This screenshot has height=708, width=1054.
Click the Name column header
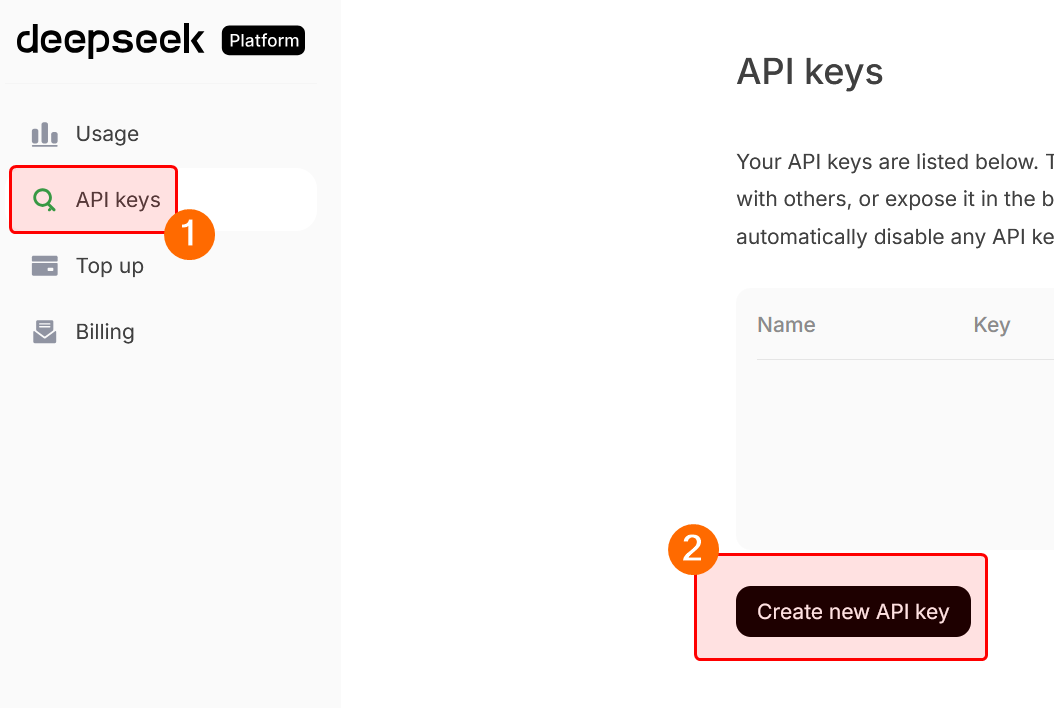[786, 325]
